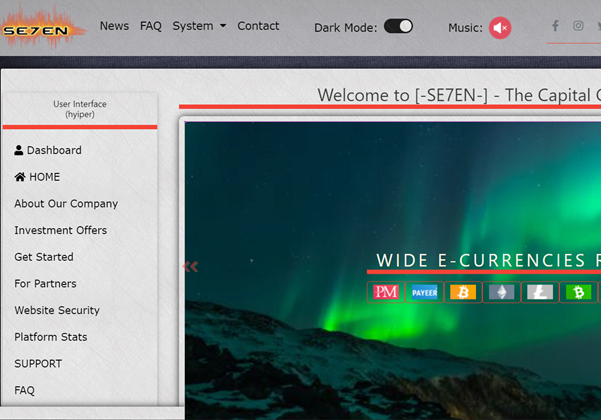Open Platform Stats sidebar link
The height and width of the screenshot is (420, 601).
point(50,337)
